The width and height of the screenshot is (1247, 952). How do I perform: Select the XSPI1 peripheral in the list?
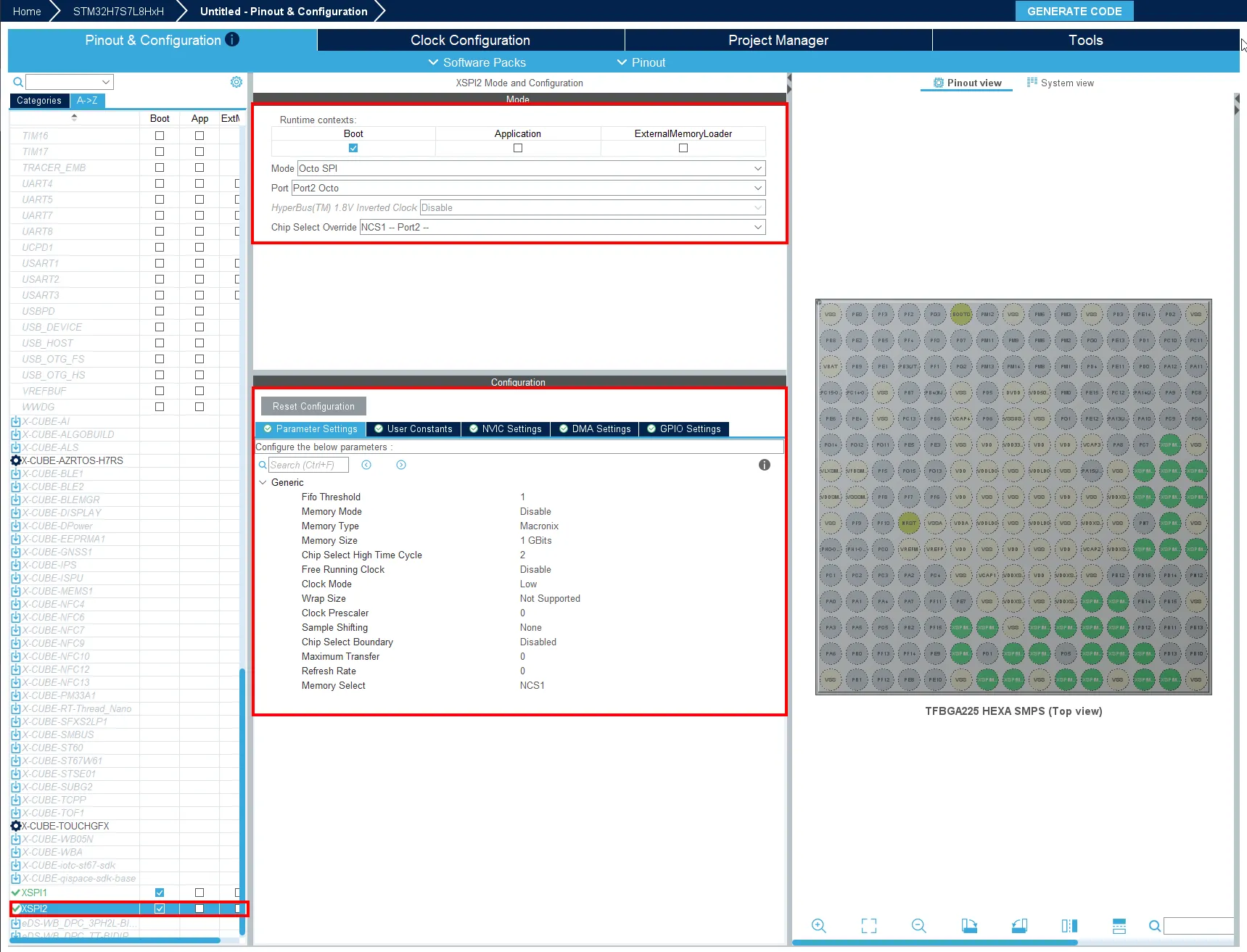click(34, 893)
